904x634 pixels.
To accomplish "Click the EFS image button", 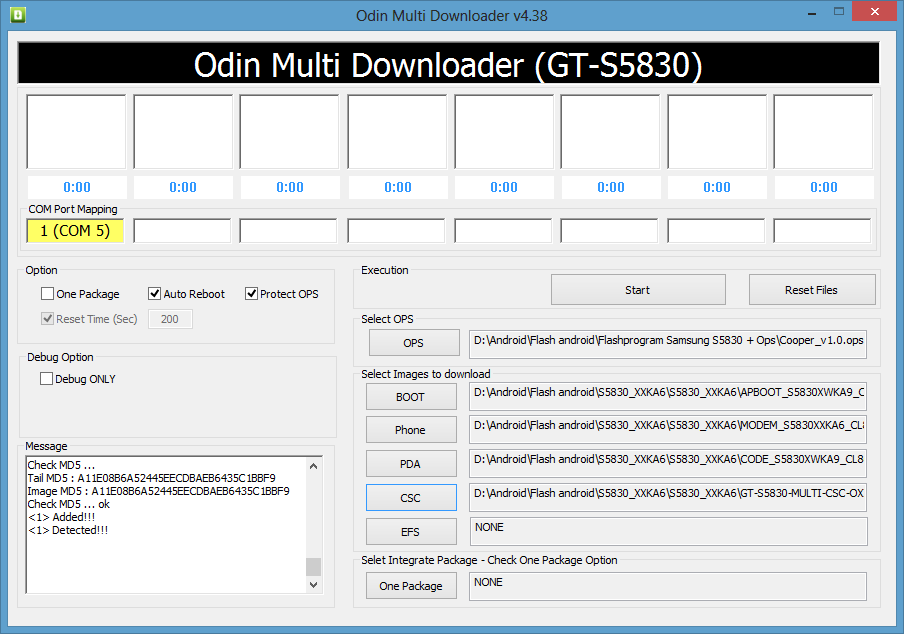I will 410,532.
